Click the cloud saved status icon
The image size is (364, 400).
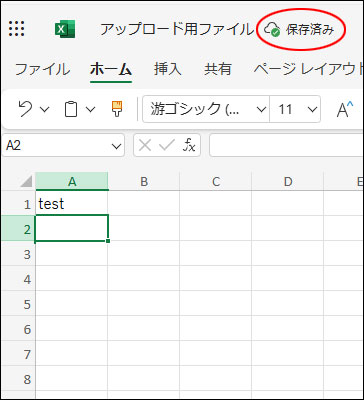click(x=272, y=30)
